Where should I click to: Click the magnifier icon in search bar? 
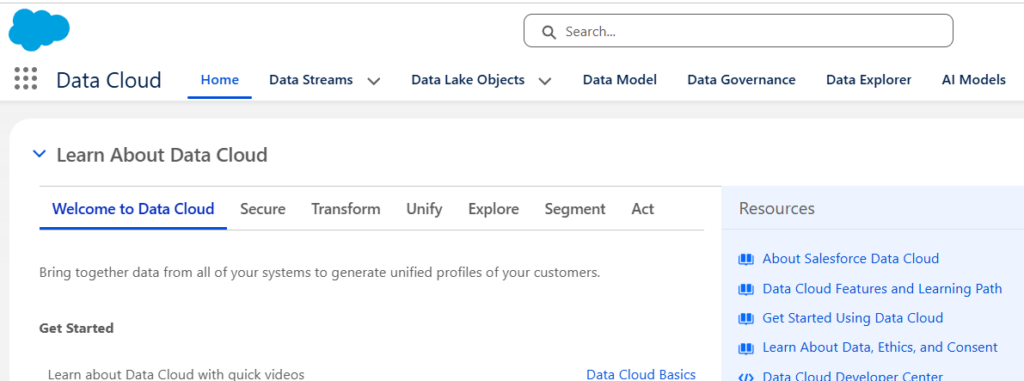tap(549, 31)
